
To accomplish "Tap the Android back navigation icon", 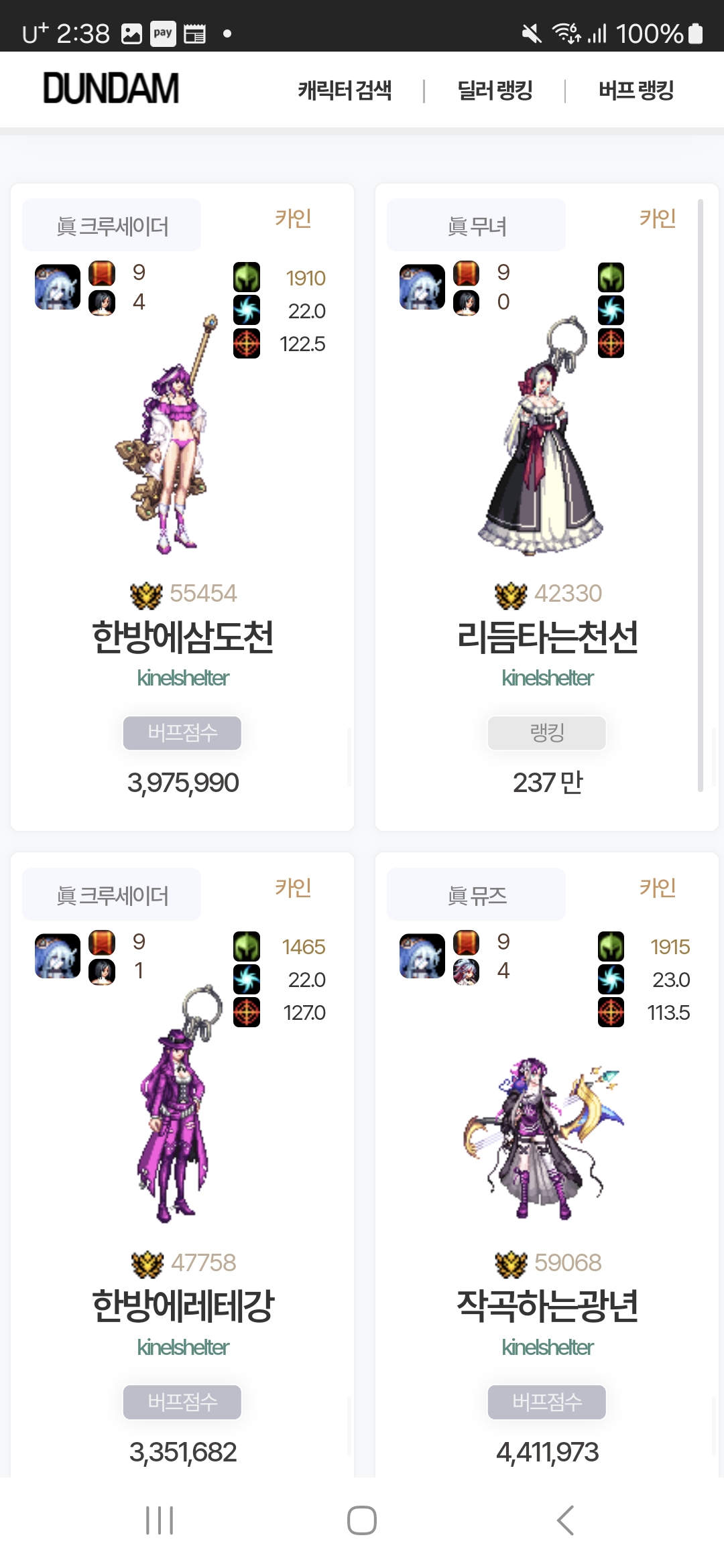I will click(x=565, y=1520).
